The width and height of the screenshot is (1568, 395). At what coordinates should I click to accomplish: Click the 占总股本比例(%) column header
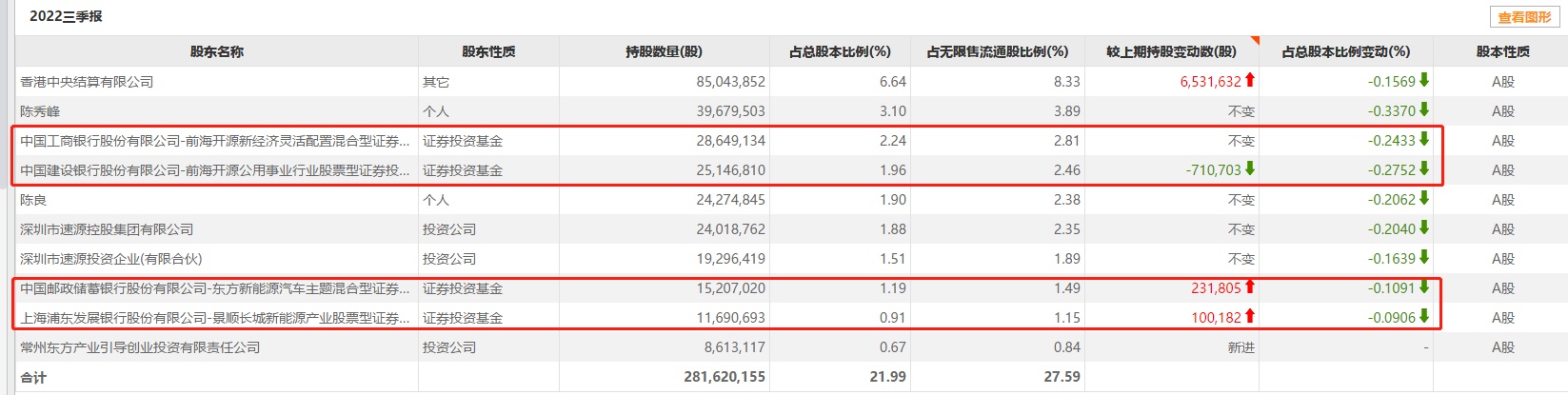(840, 51)
